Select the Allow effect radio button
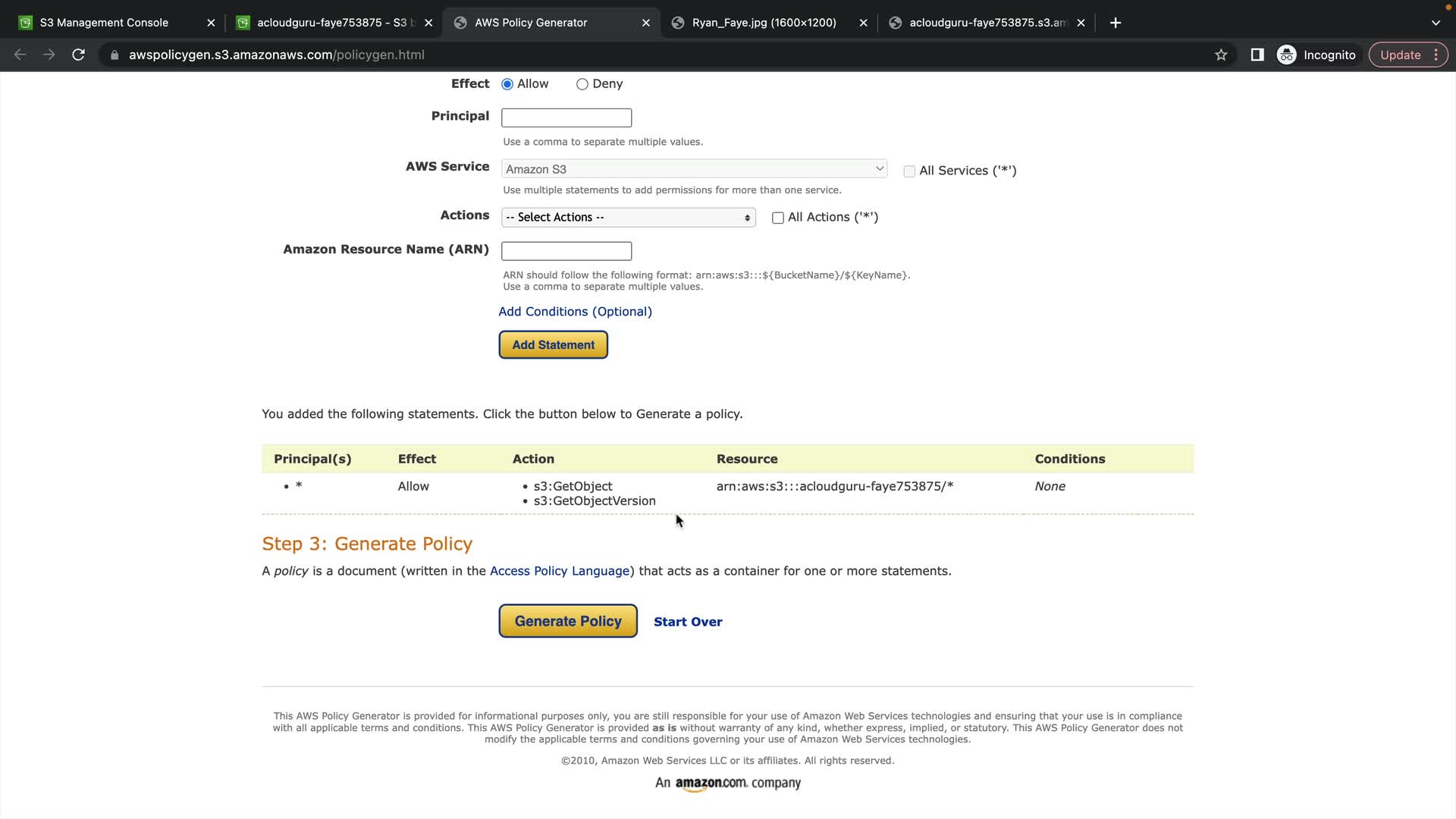This screenshot has height=819, width=1456. [507, 84]
